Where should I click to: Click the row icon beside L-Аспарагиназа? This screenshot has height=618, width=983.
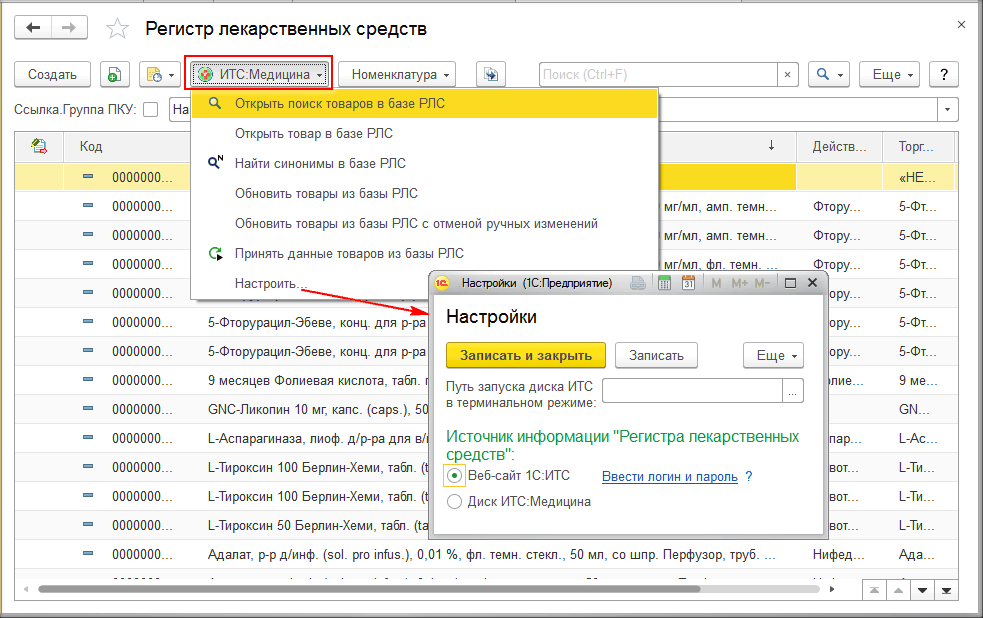tap(88, 437)
